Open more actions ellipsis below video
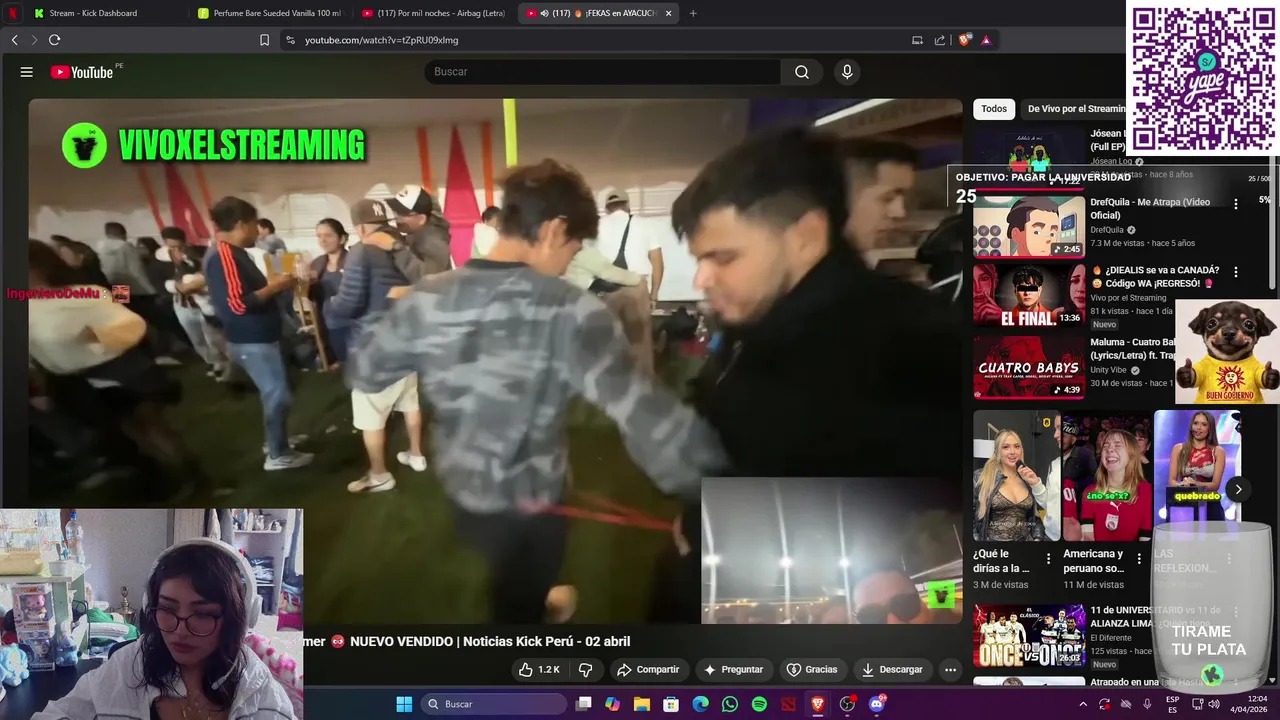This screenshot has height=720, width=1280. (950, 669)
